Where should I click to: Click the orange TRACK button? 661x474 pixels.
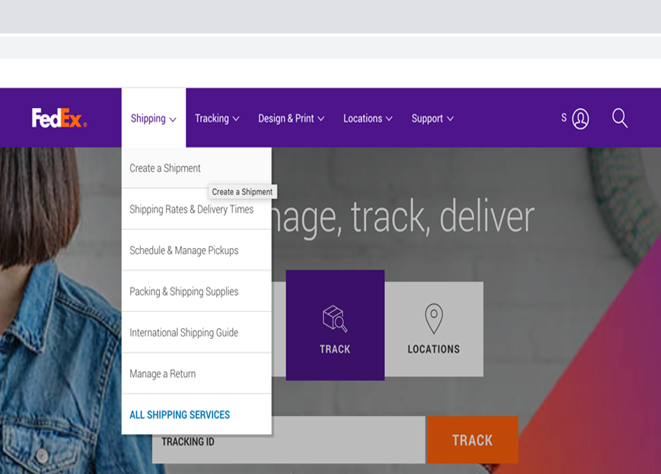coord(473,440)
